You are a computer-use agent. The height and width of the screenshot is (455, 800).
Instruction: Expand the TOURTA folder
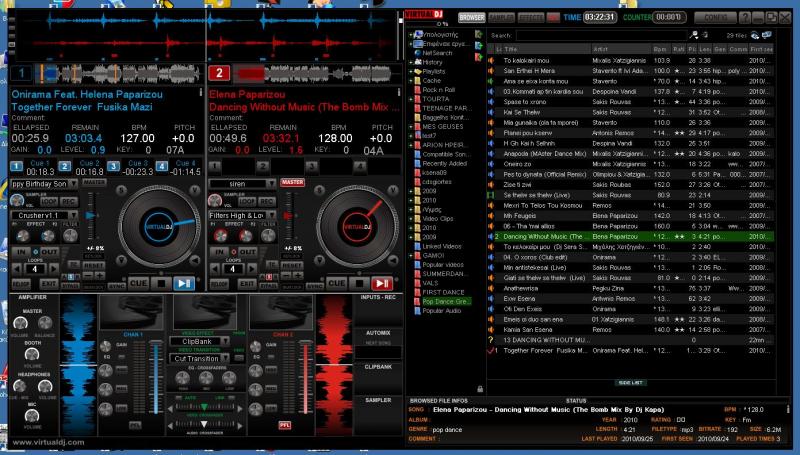pos(411,99)
